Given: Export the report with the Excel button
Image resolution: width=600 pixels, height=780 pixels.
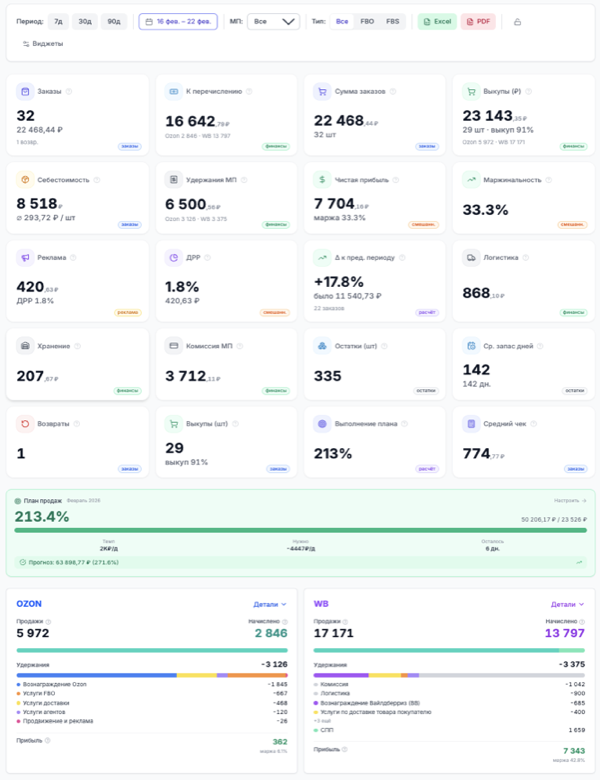Looking at the screenshot, I should [437, 21].
